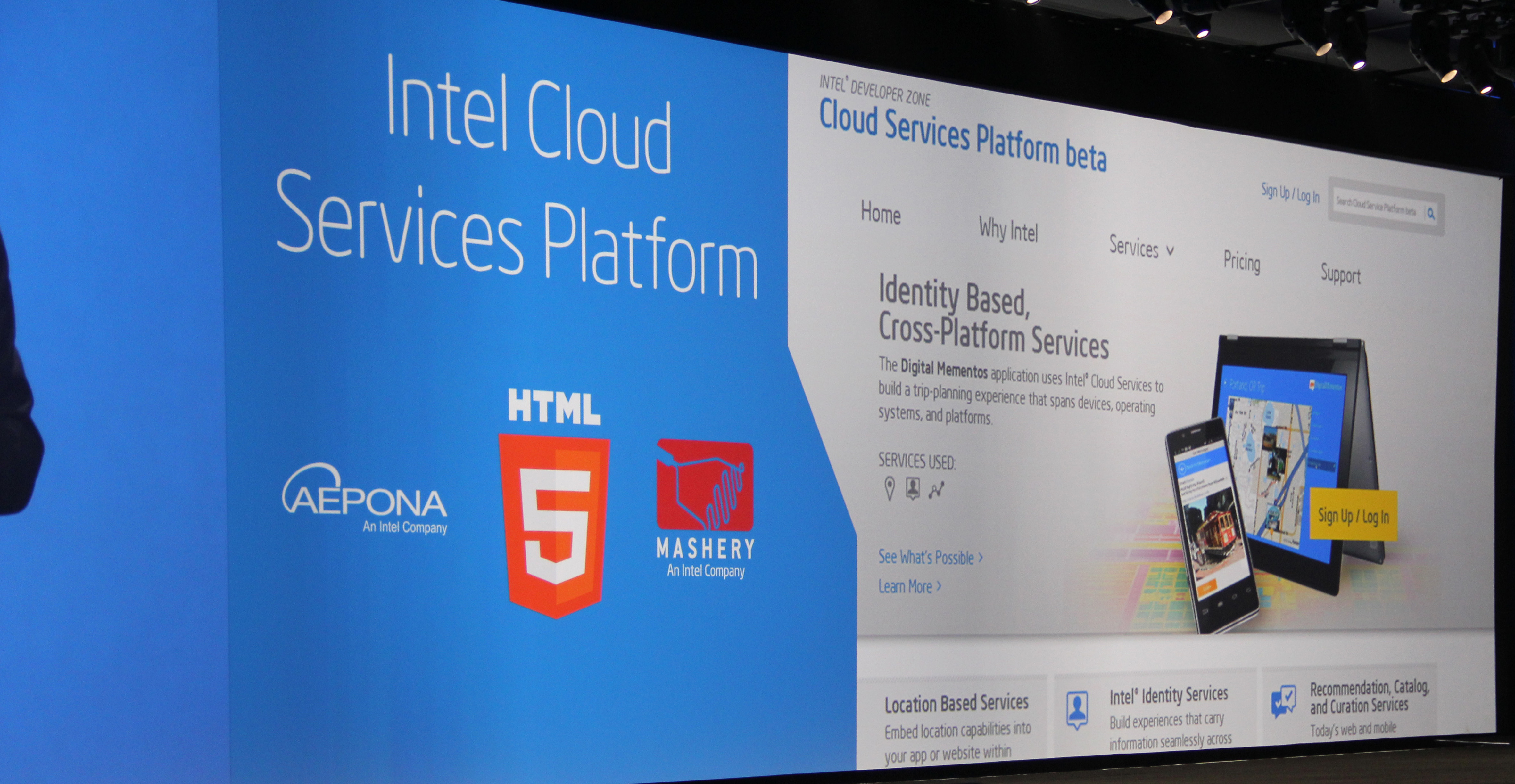
Task: Click the Identity Based, Cross-Platform Services heading
Action: [x=993, y=317]
